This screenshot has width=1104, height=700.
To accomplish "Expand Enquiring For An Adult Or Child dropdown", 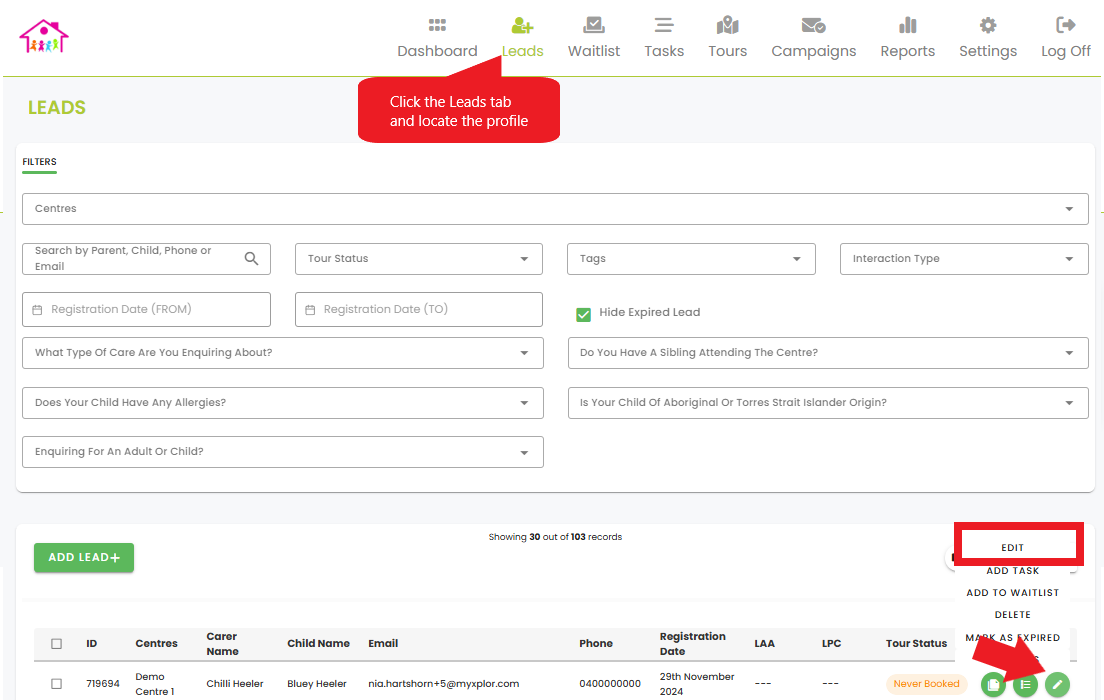I will 283,452.
